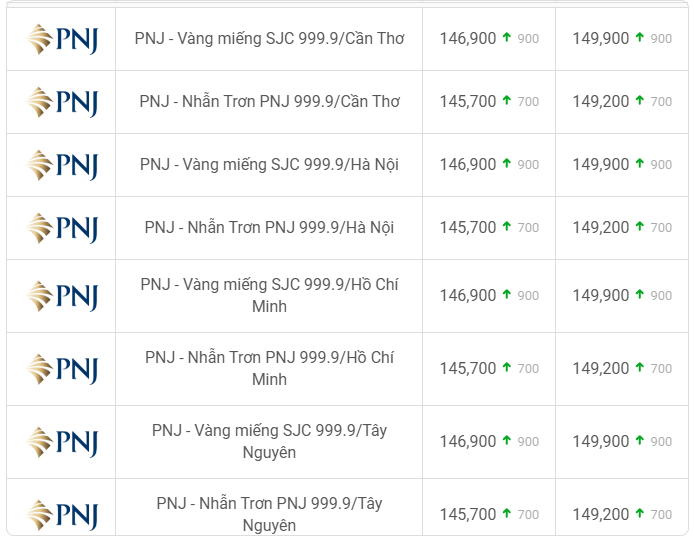Viewport: 694px width, 537px height.
Task: Click PNJ logo in Vàng miếng Tây Nguyên row
Action: click(x=62, y=442)
